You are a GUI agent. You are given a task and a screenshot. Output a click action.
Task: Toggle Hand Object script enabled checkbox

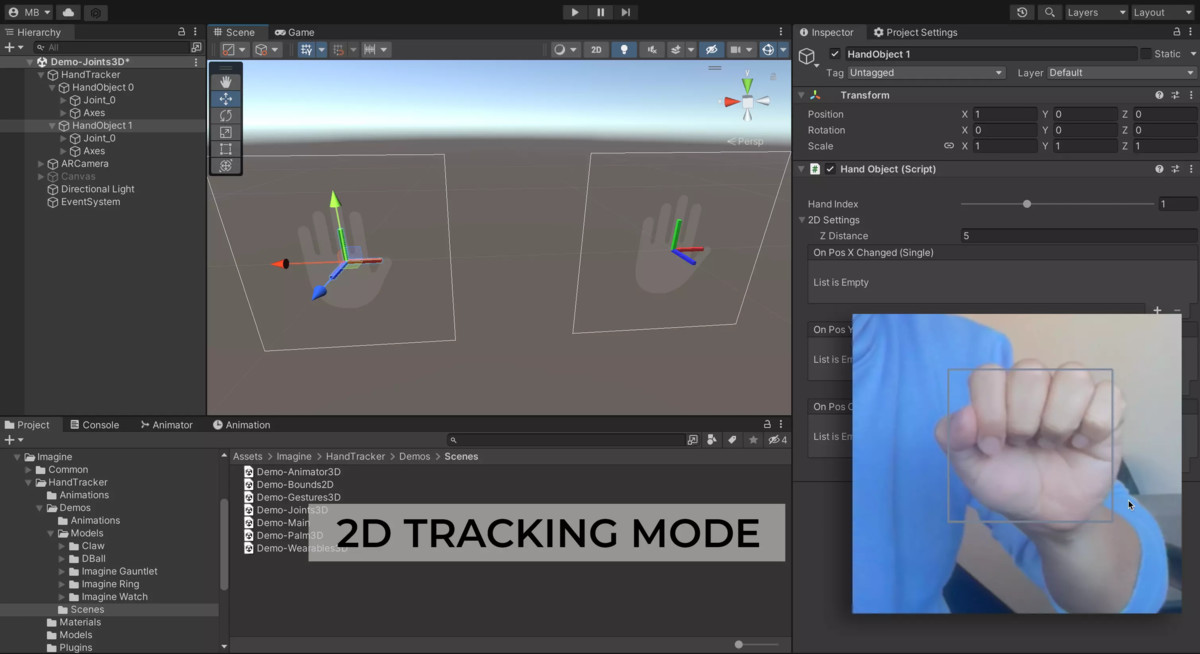point(830,169)
